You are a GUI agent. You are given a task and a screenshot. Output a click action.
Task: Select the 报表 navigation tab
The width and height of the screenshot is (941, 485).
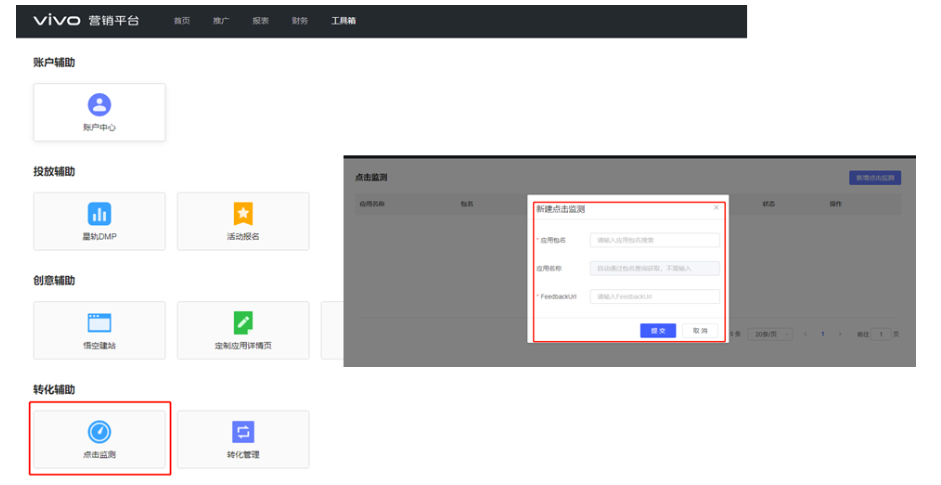(260, 21)
